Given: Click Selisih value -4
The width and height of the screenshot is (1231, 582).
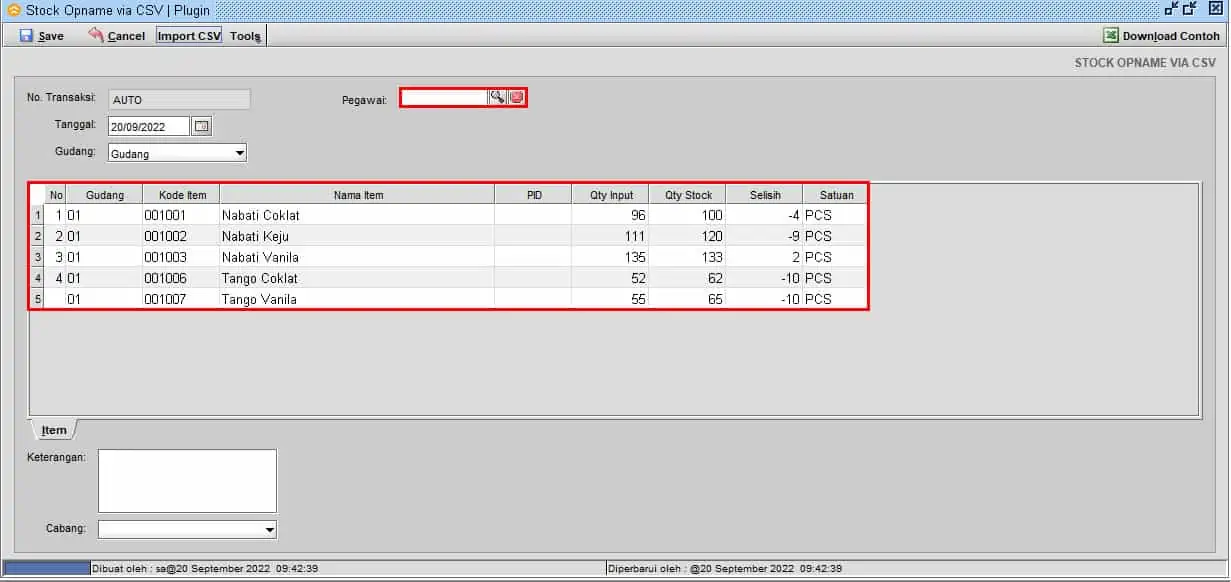Looking at the screenshot, I should [765, 215].
